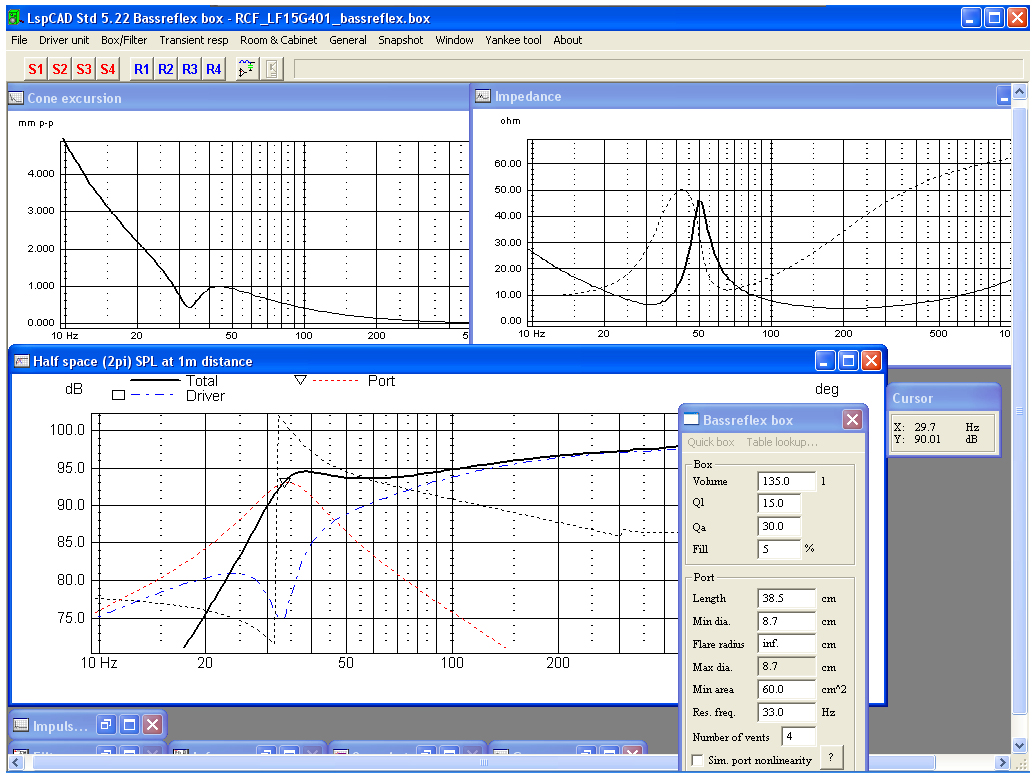1034x778 pixels.
Task: Click the Cone excursion window title icon
Action: 16,98
